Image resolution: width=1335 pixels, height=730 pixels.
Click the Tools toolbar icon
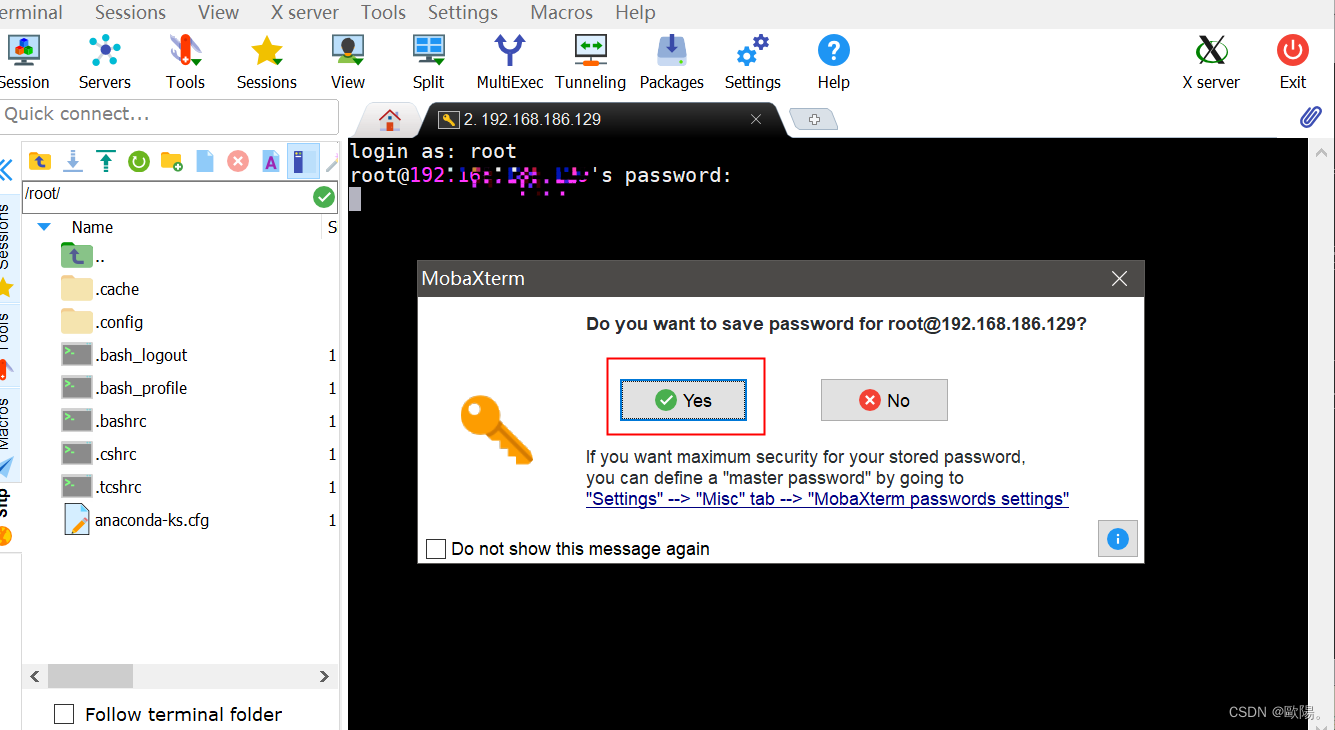point(186,61)
